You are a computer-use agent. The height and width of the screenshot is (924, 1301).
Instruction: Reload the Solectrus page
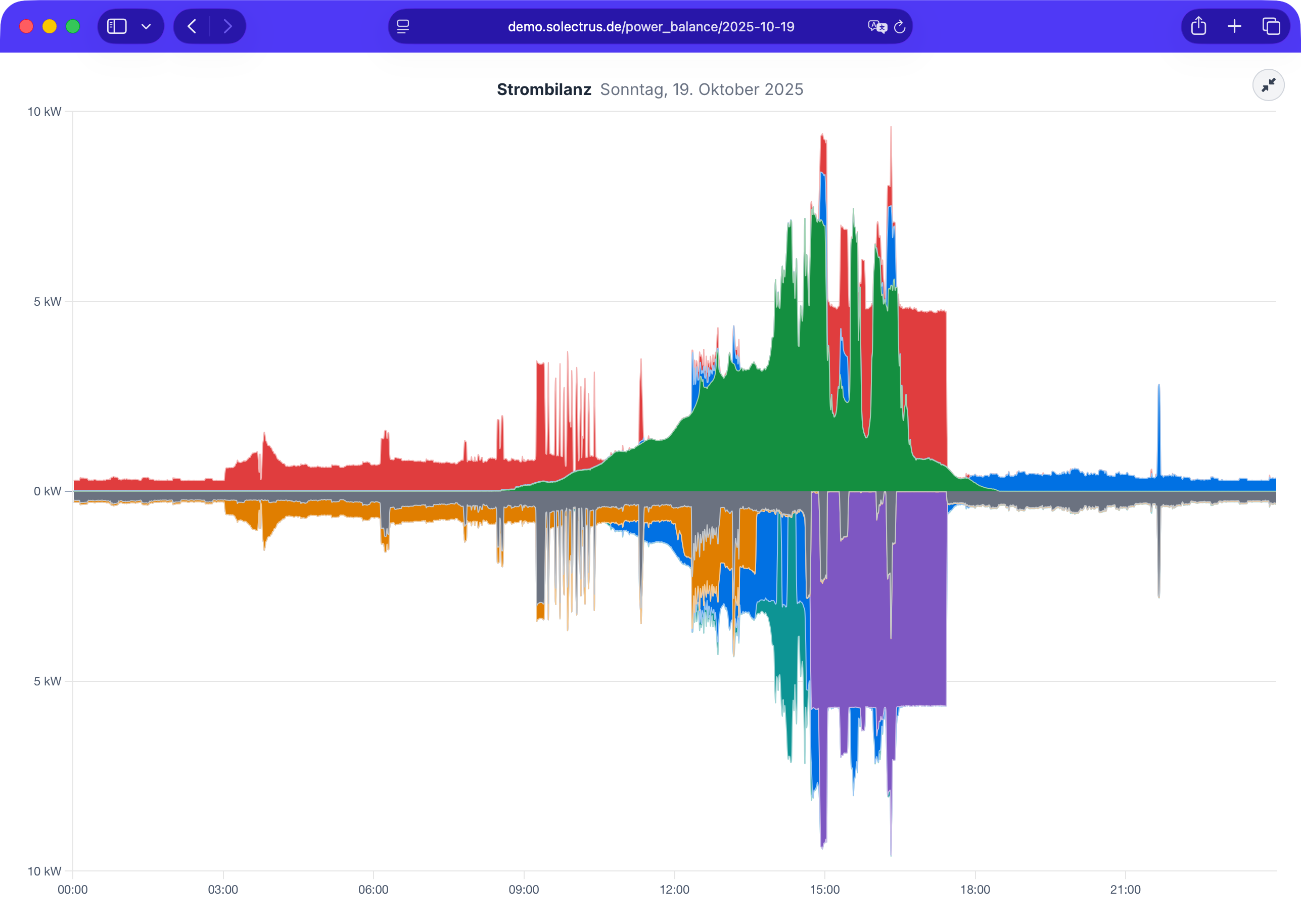point(899,27)
